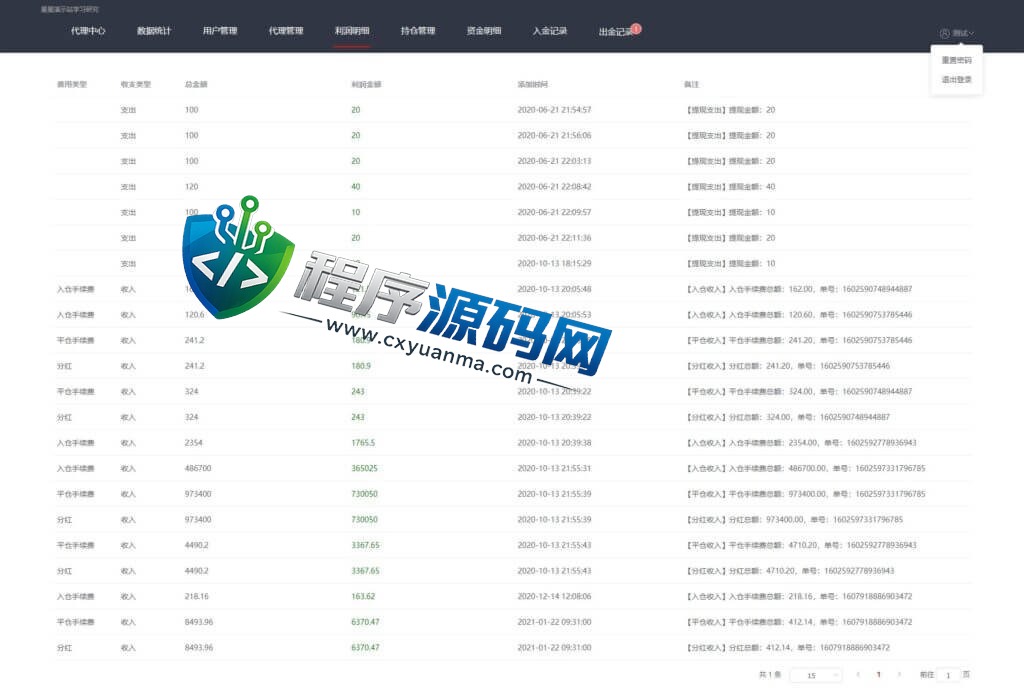This screenshot has width=1024, height=700.
Task: Click 支出 label in 21:54:57 row
Action: point(128,110)
